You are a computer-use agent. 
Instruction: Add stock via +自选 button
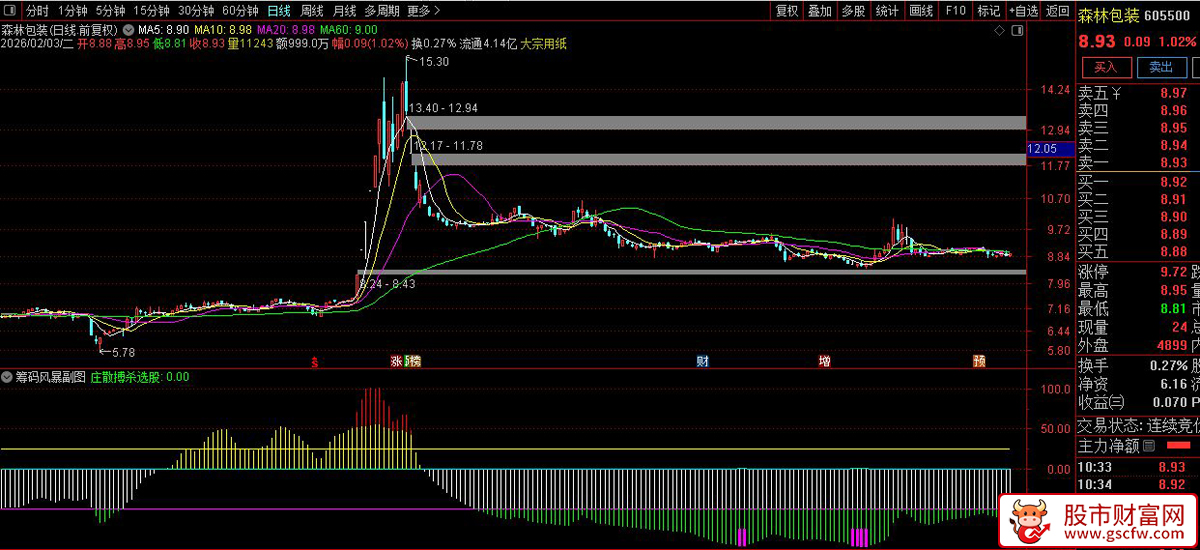tap(1023, 11)
